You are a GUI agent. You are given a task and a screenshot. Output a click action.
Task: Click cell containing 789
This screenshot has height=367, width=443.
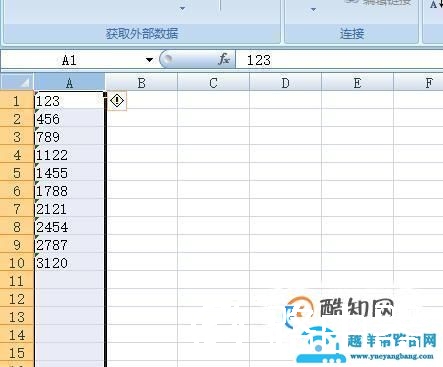click(69, 136)
